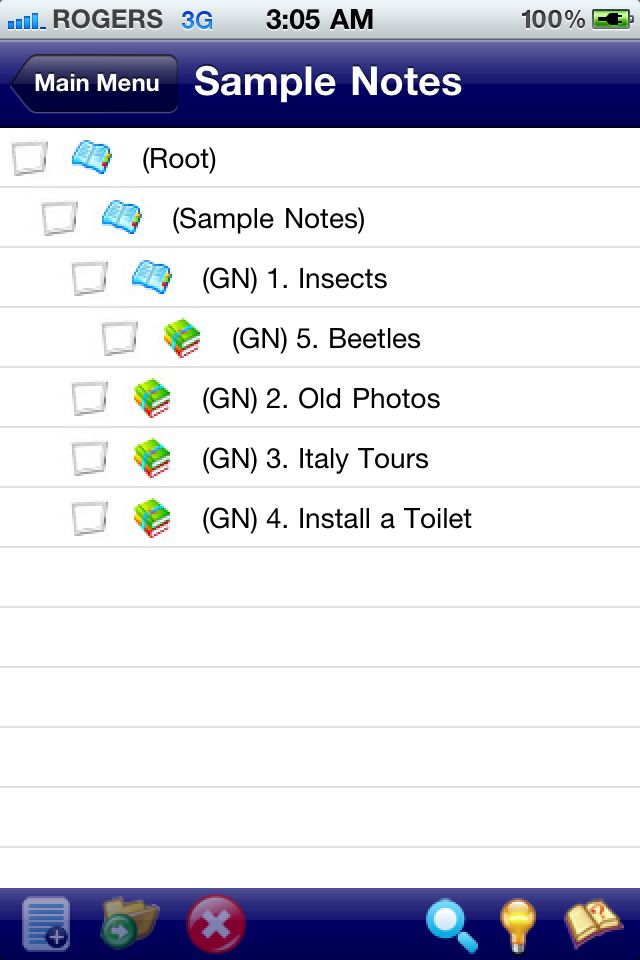
Task: Collapse the (GN) 1. Insects open book folder
Action: [151, 277]
